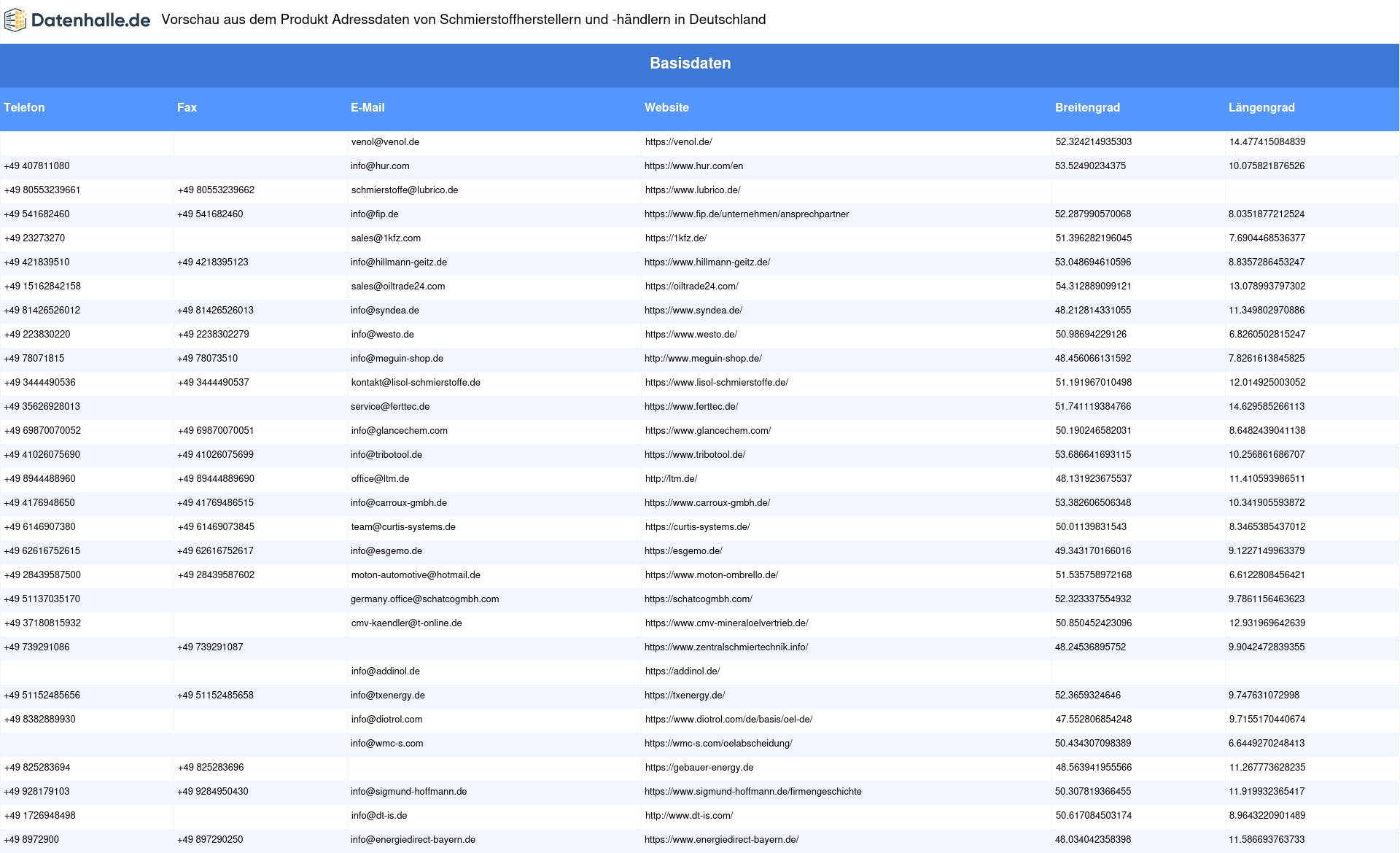Open https://www.cmv-mineraloelvertrieb.de/ link
The height and width of the screenshot is (853, 1400).
(727, 623)
